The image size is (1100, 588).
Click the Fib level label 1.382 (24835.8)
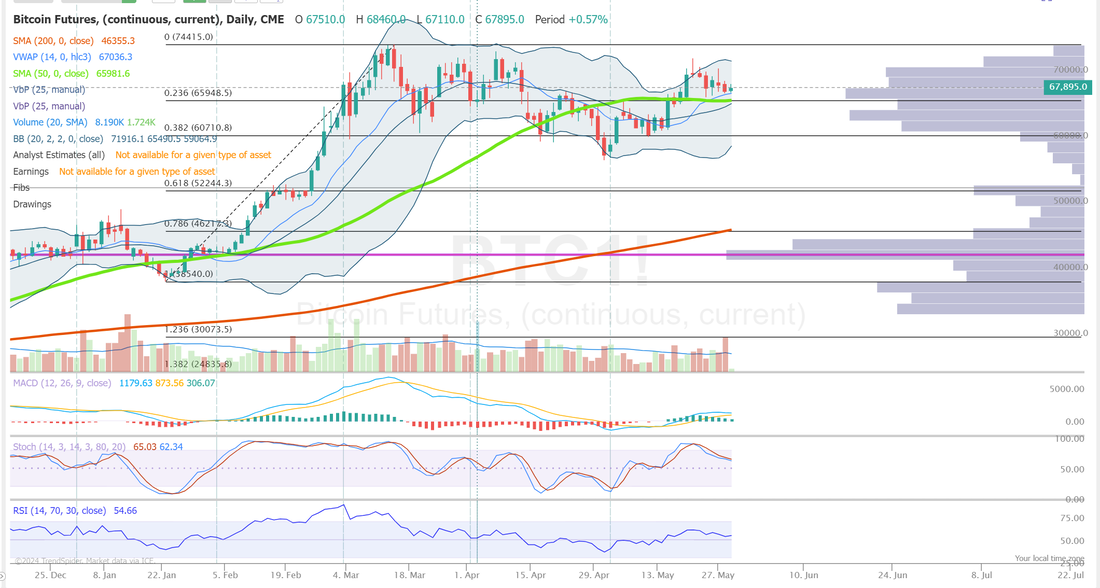pos(198,364)
